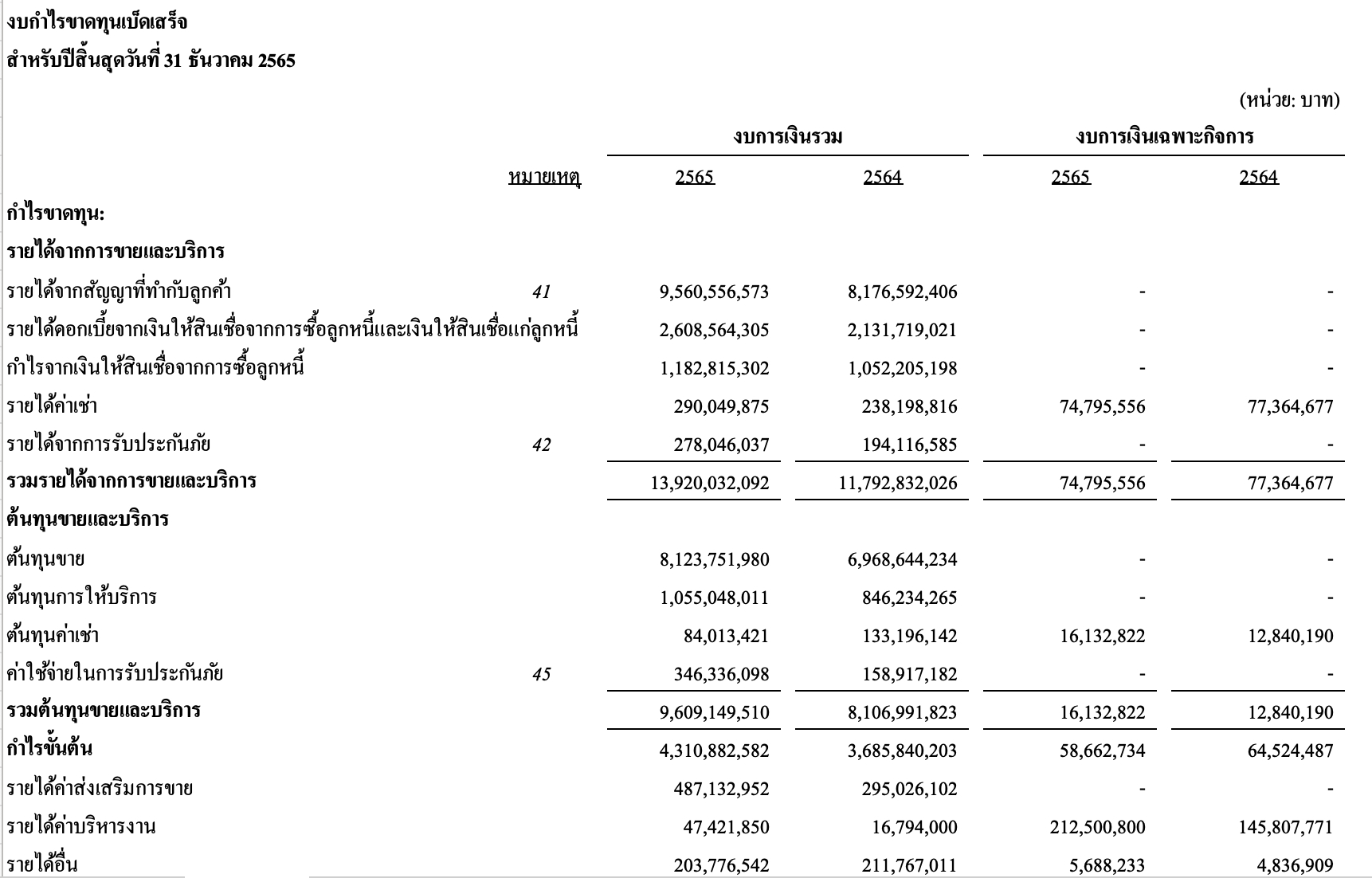Select the value 1,055,048,011
This screenshot has width=1372, height=878.
click(x=715, y=598)
